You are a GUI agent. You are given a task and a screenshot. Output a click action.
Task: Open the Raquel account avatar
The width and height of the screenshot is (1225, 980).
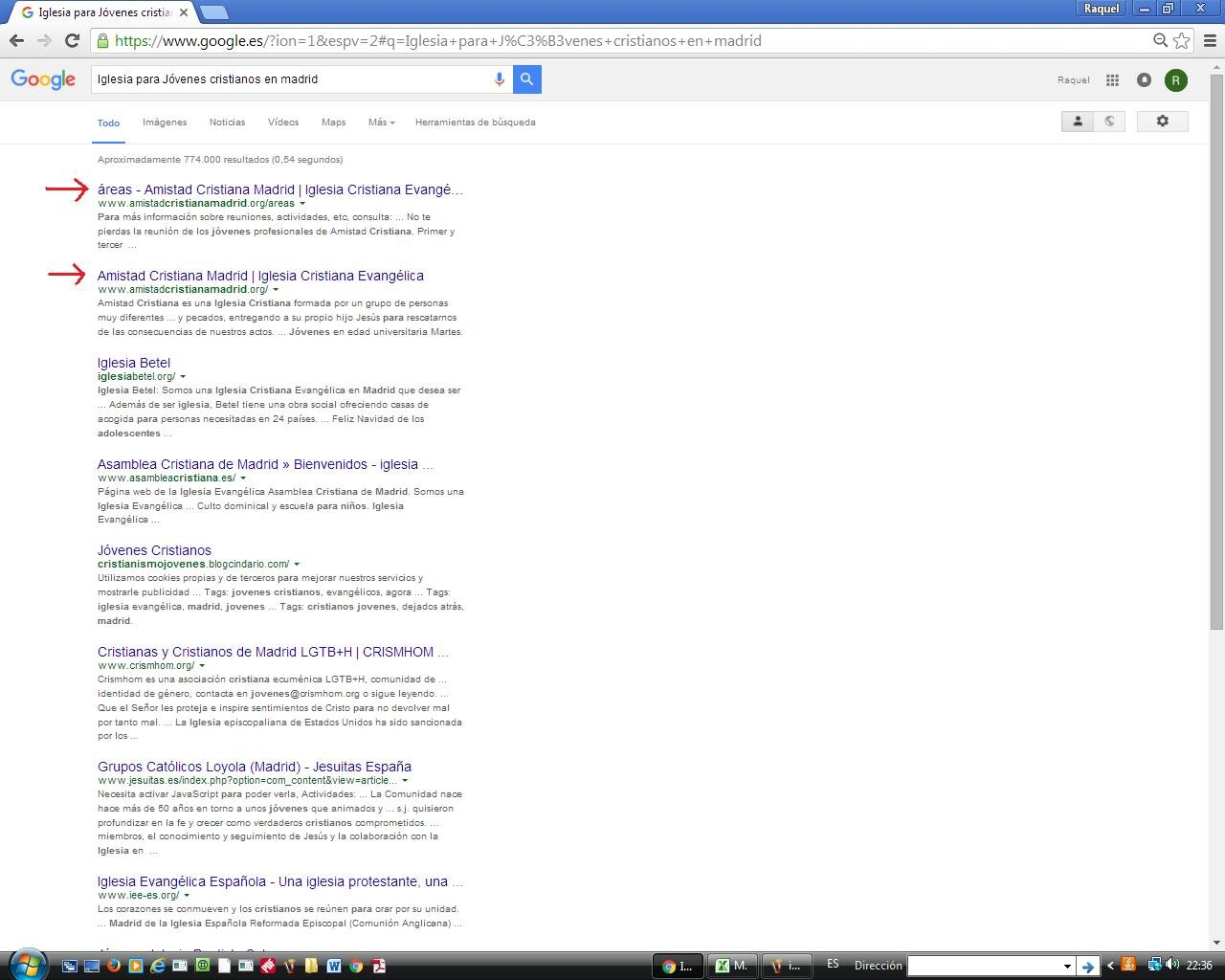(1176, 80)
